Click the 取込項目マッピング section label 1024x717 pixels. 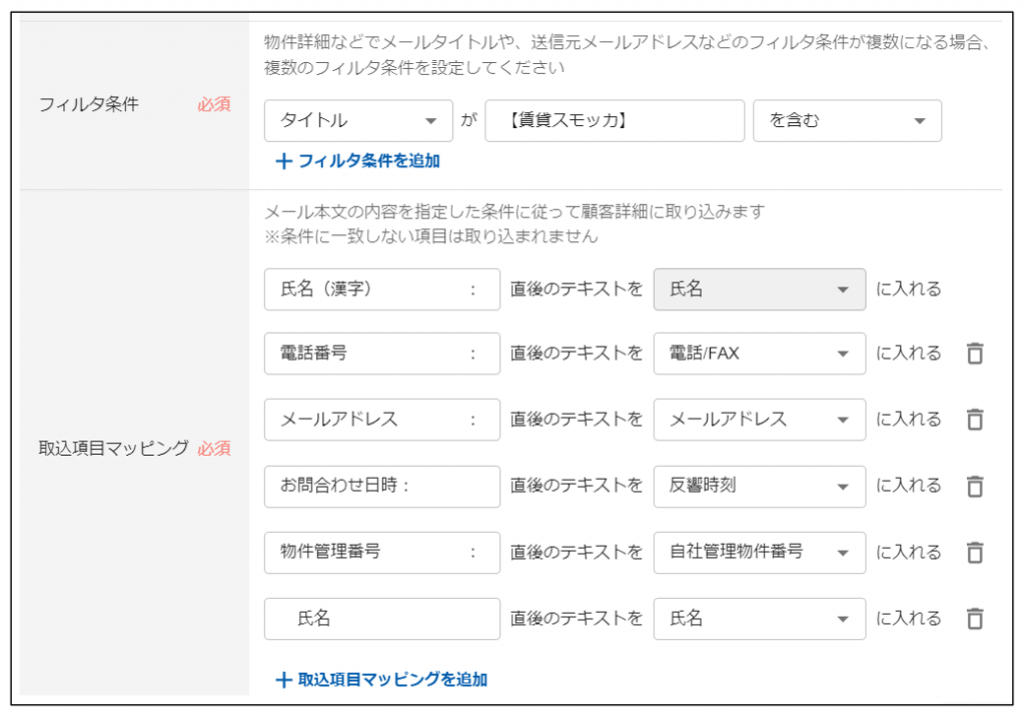(114, 448)
